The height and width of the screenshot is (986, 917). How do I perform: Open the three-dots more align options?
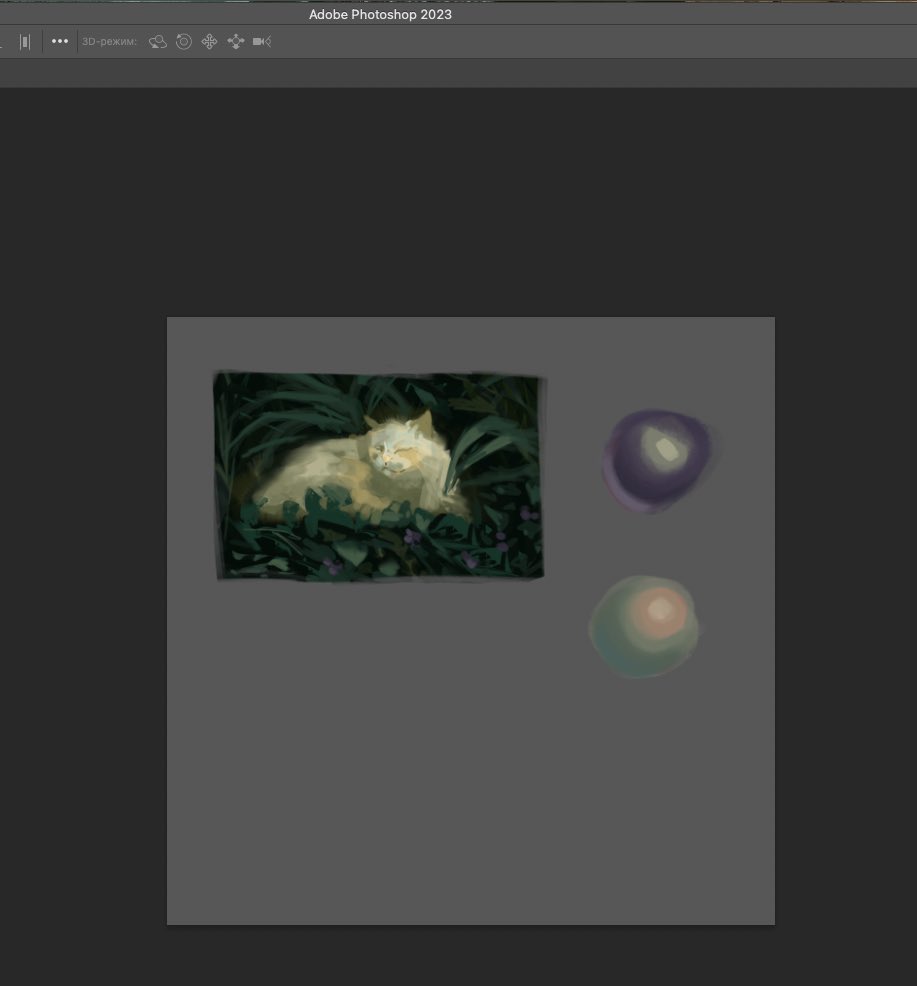tap(60, 42)
